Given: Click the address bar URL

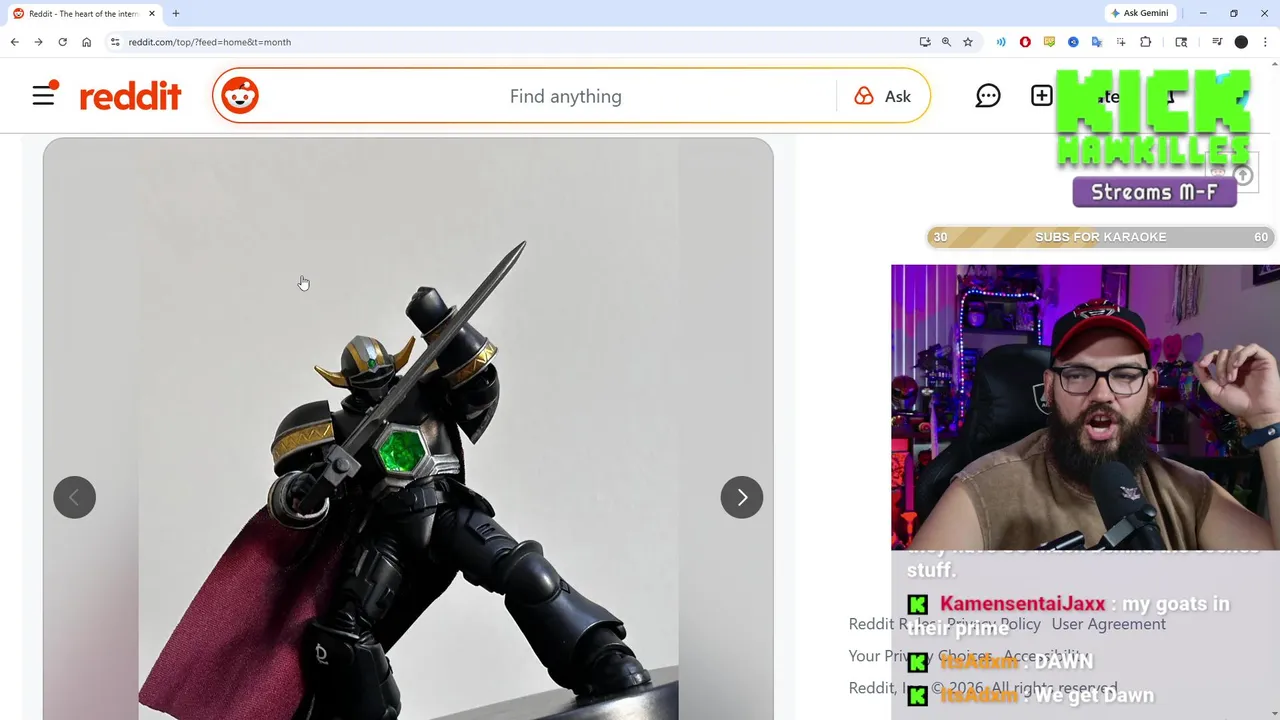Looking at the screenshot, I should (210, 42).
